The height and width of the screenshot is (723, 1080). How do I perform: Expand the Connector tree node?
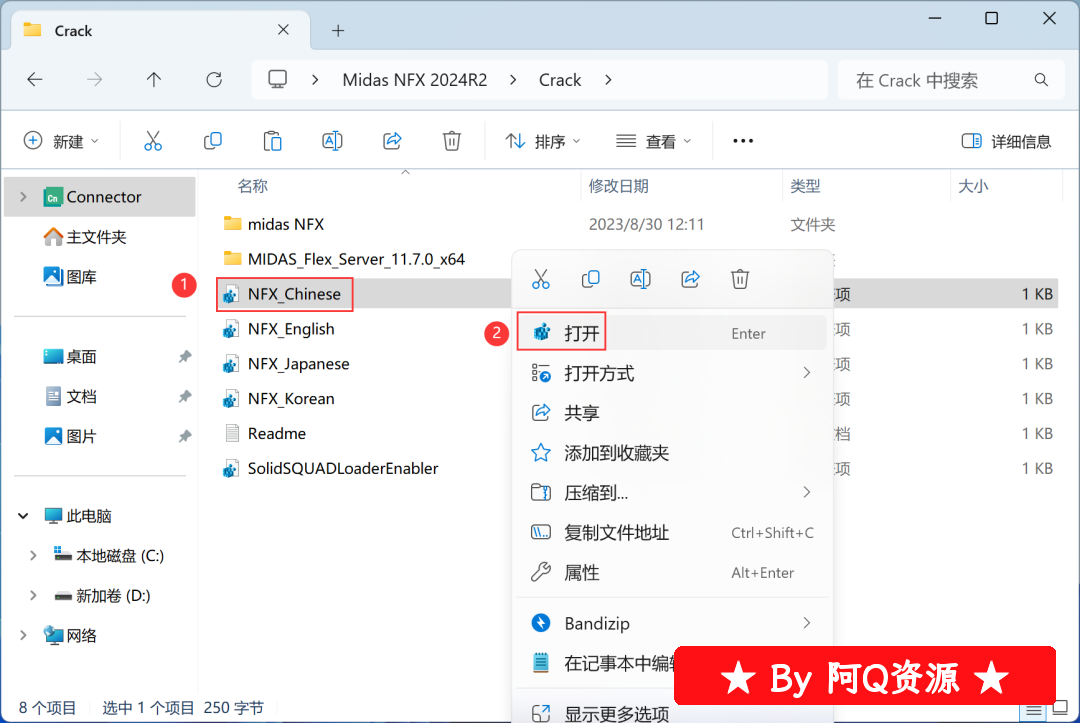[23, 197]
